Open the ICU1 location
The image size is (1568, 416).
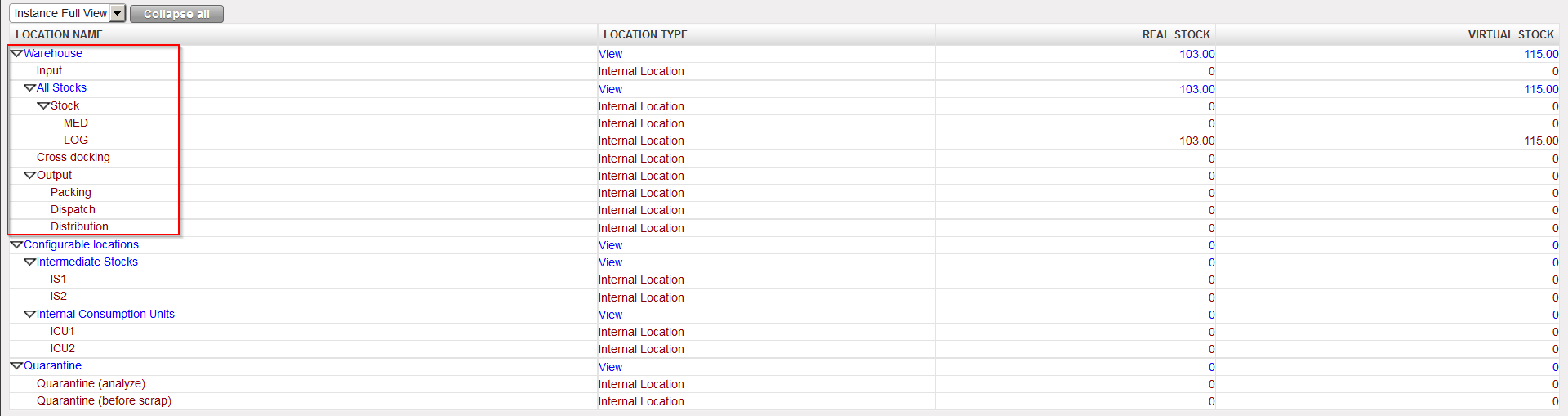pos(62,331)
